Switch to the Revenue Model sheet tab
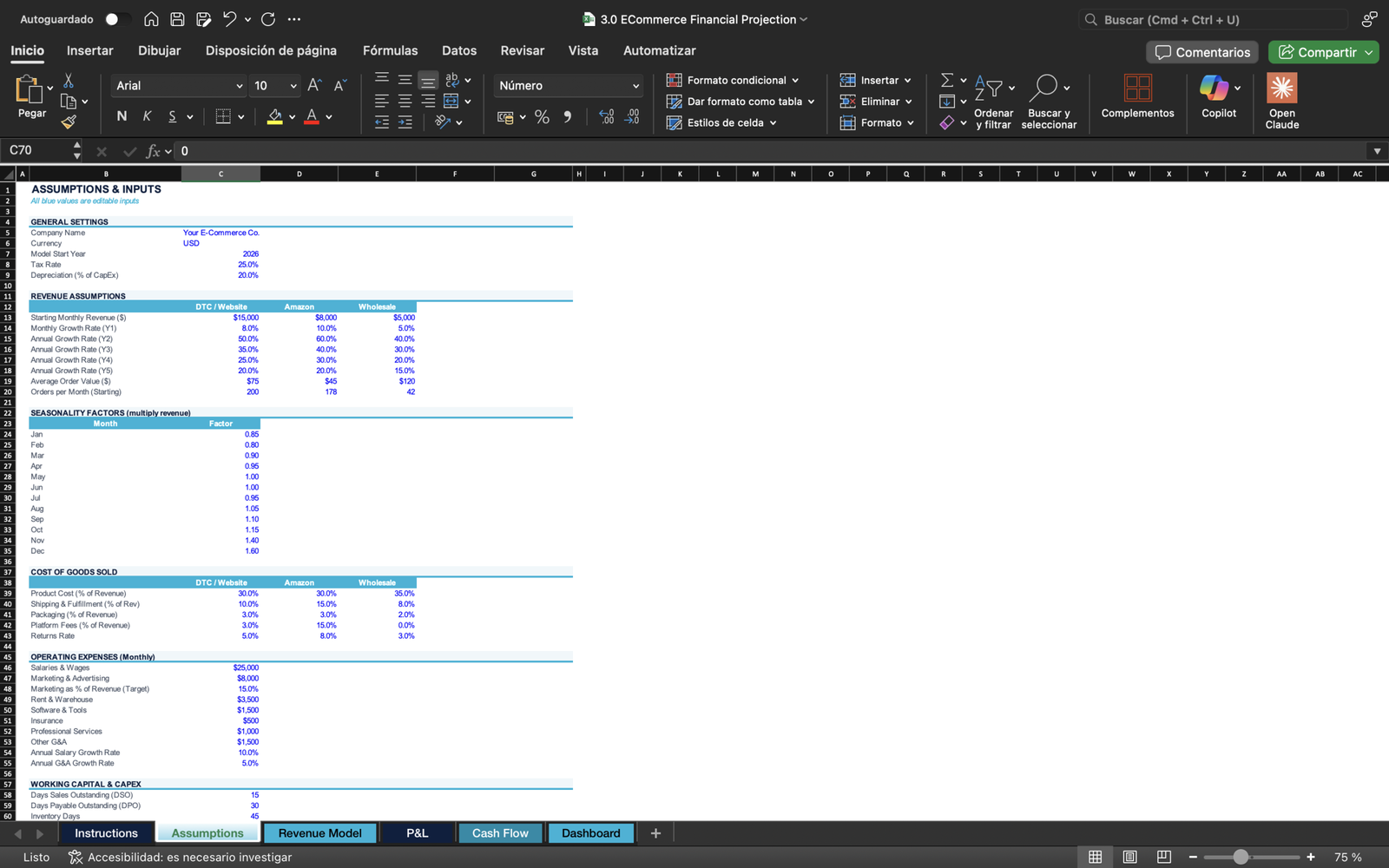Image resolution: width=1389 pixels, height=868 pixels. click(x=319, y=833)
